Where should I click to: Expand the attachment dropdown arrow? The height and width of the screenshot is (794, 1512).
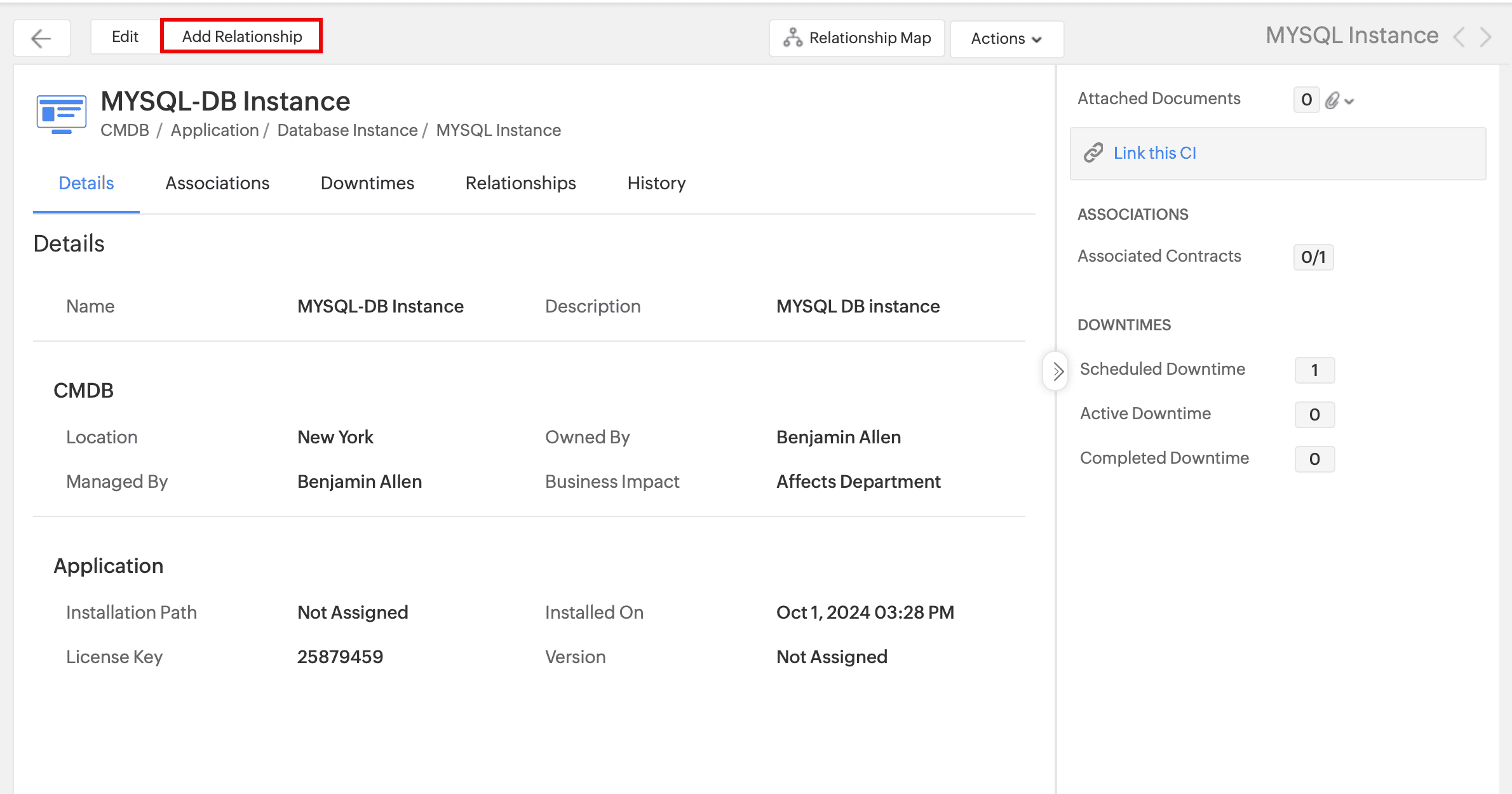click(x=1349, y=101)
